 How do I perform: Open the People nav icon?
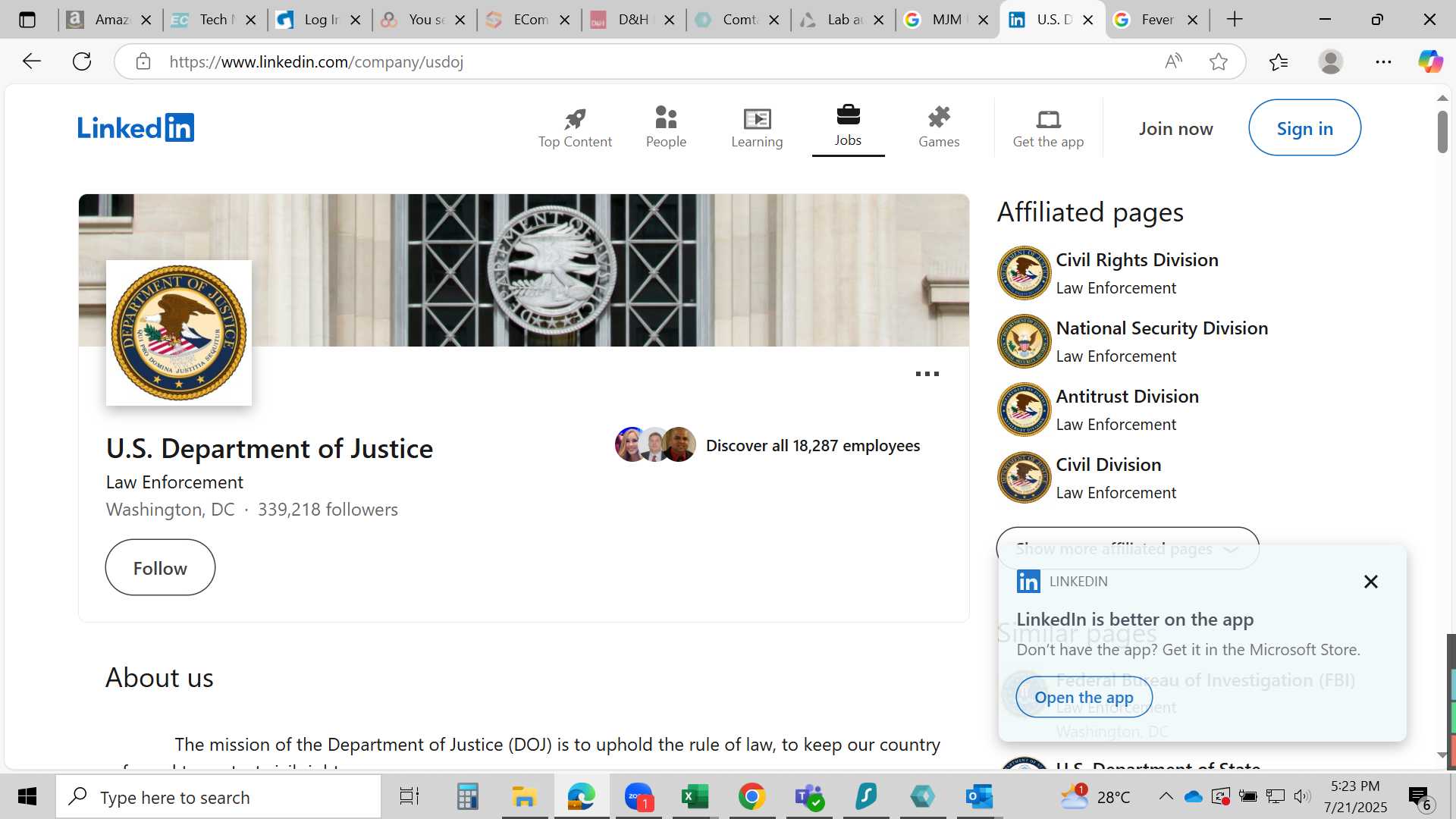[x=666, y=118]
